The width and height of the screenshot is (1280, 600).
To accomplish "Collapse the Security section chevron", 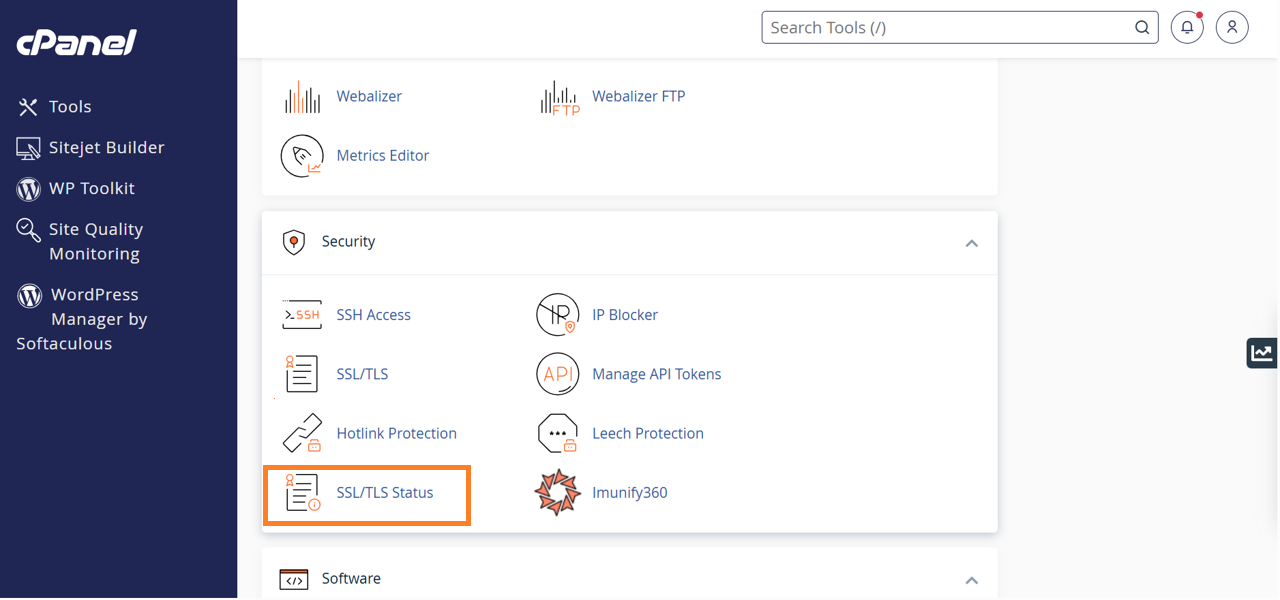I will tap(971, 243).
